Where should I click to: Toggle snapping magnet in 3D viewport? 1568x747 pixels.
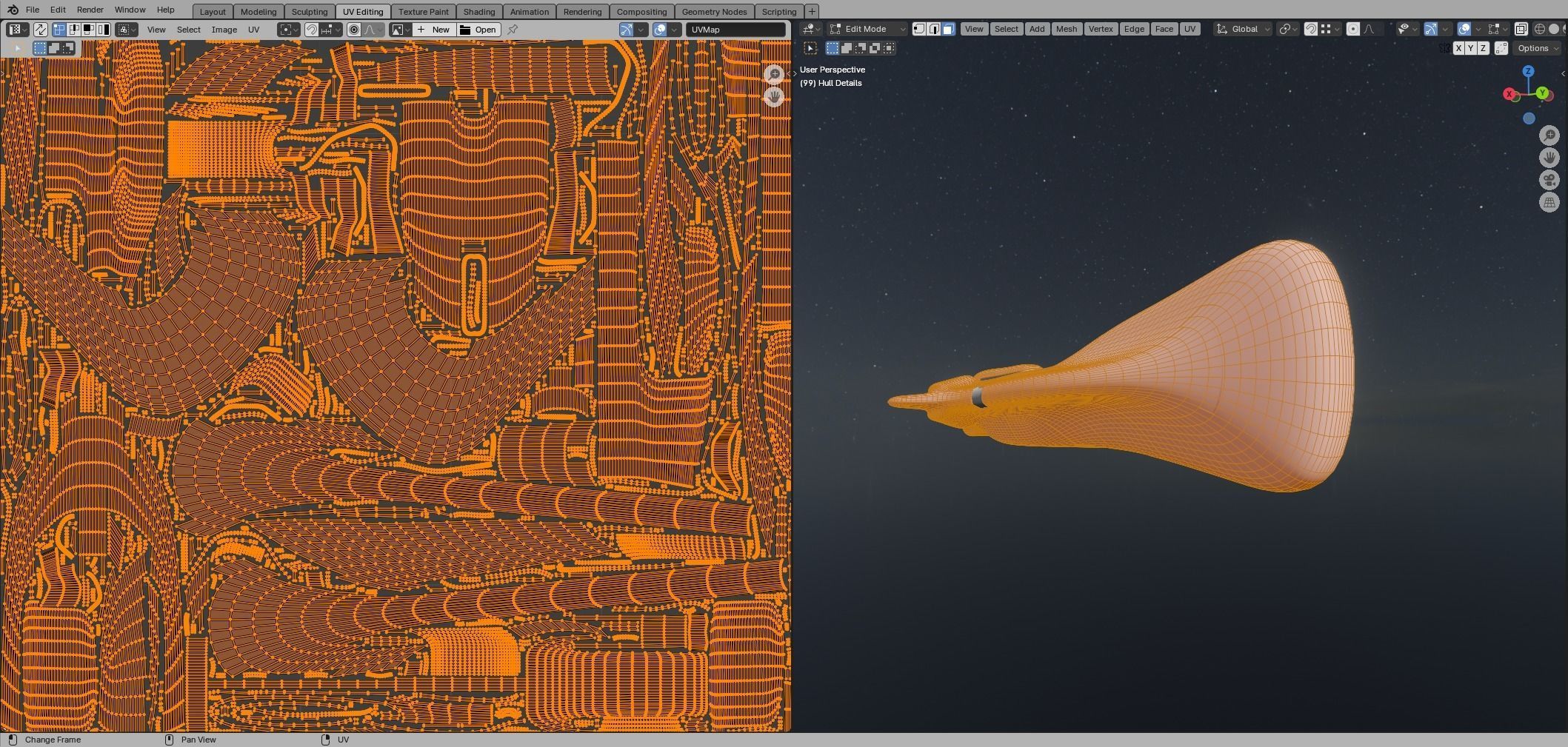coord(1311,29)
